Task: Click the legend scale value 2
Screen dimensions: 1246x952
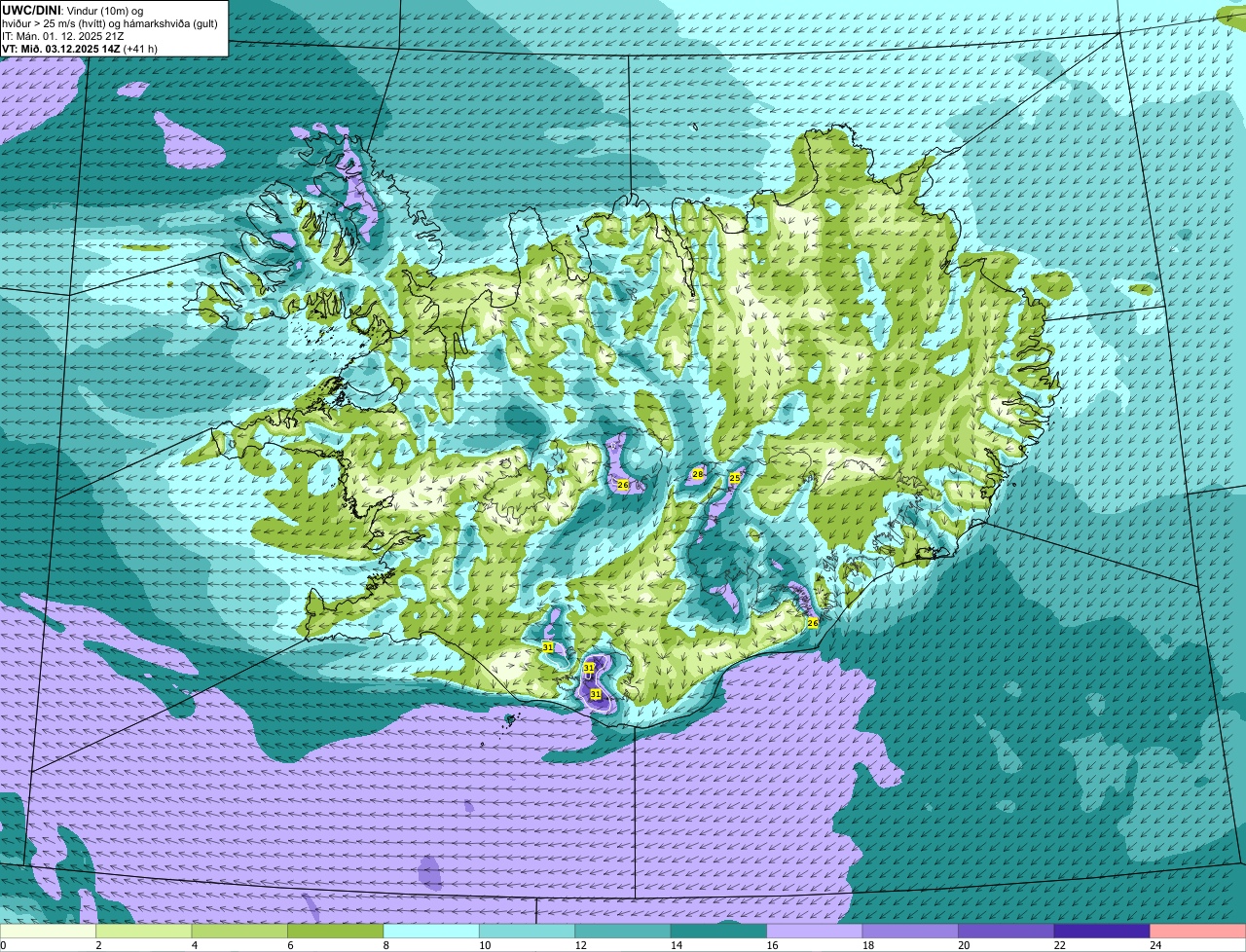Action: click(x=98, y=945)
